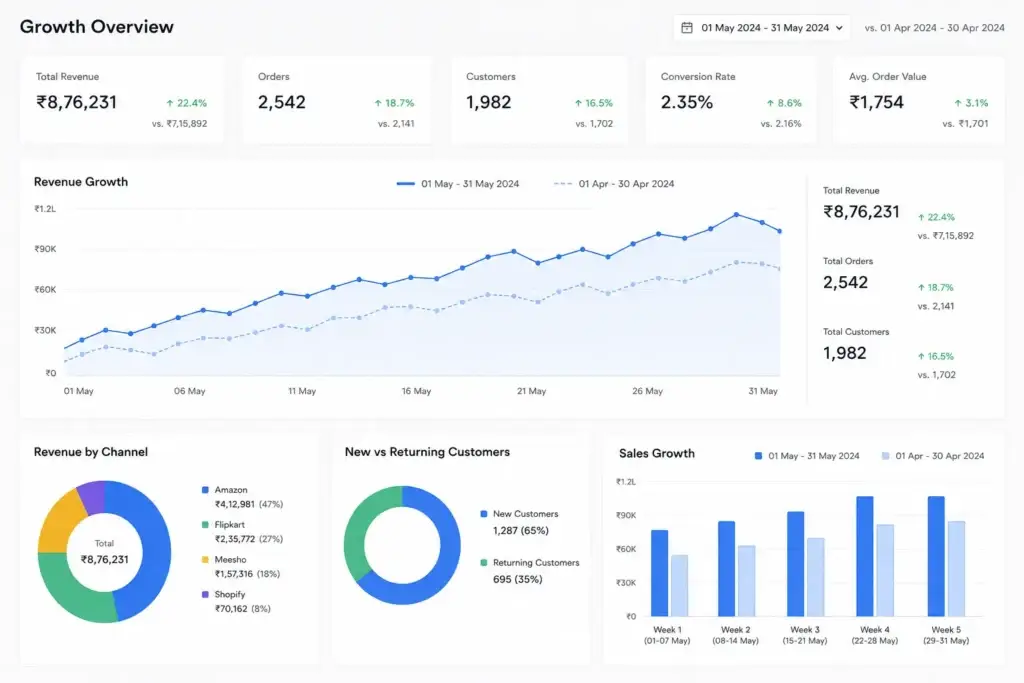Click the last May data point at 31 May
This screenshot has width=1024, height=683.
click(780, 231)
